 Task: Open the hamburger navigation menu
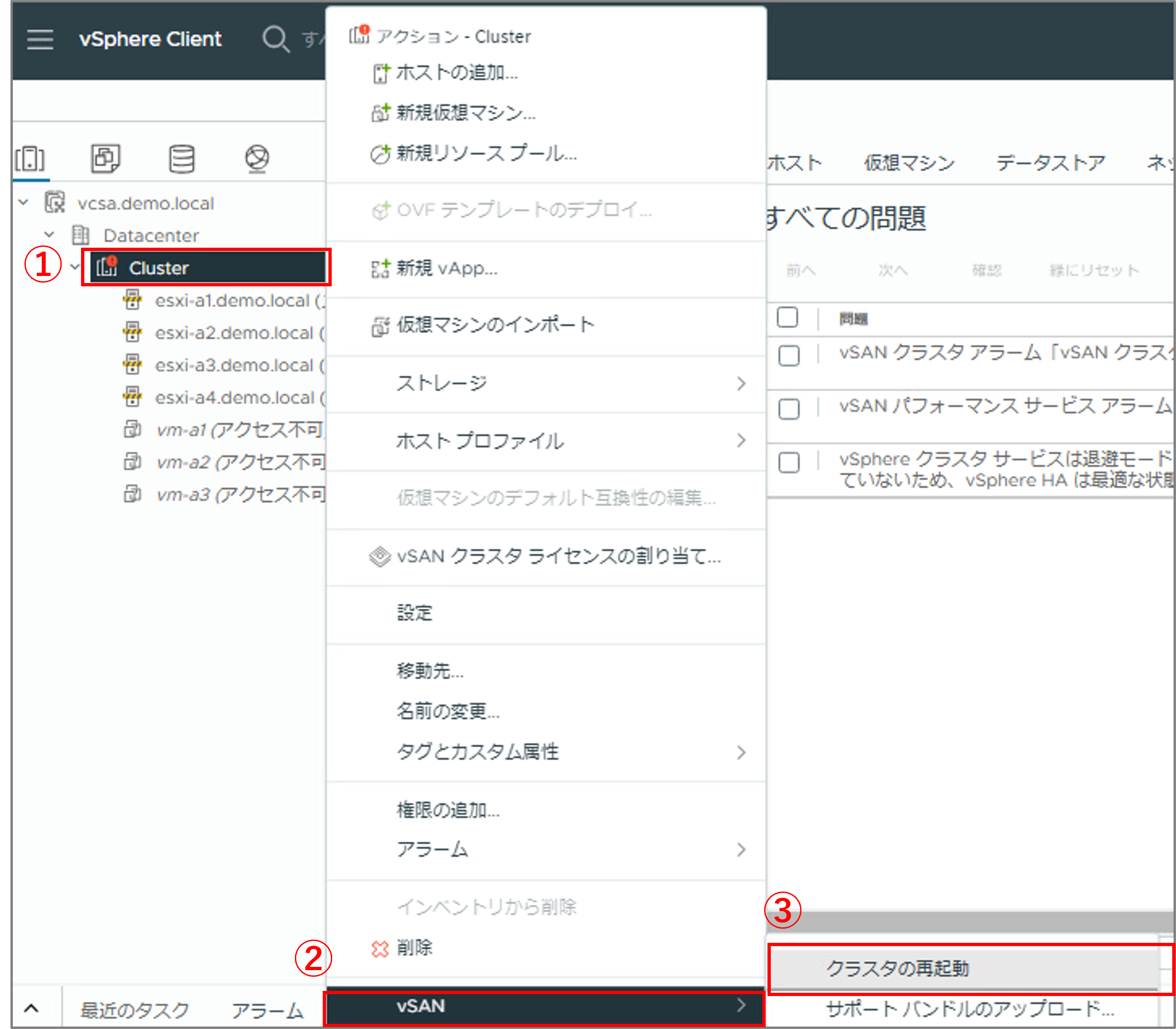coord(40,39)
